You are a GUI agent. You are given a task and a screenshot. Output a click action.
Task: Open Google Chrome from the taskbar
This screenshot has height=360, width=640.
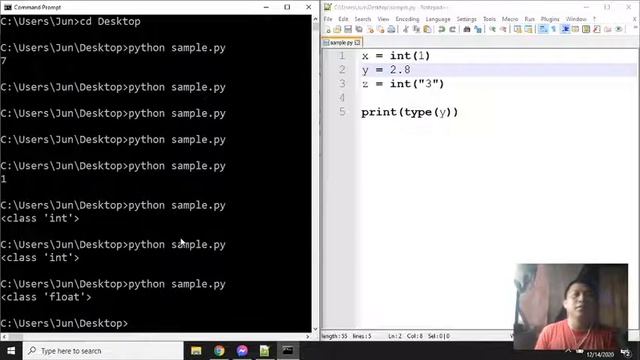tap(219, 351)
